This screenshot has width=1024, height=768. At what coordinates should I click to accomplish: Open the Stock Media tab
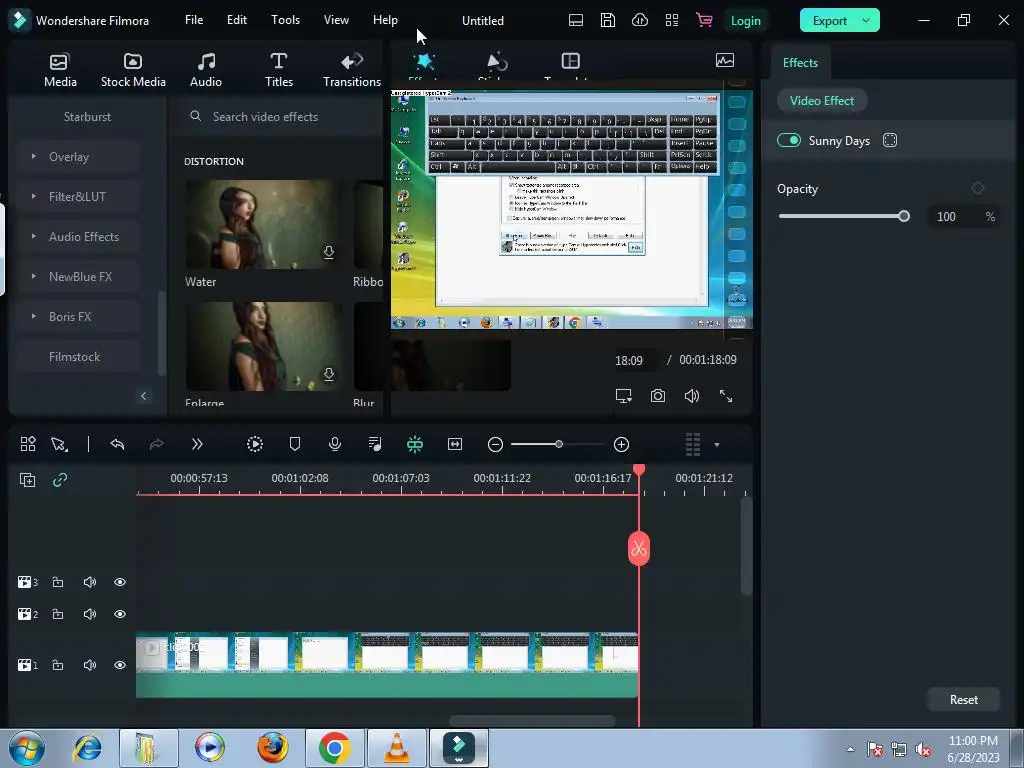133,70
